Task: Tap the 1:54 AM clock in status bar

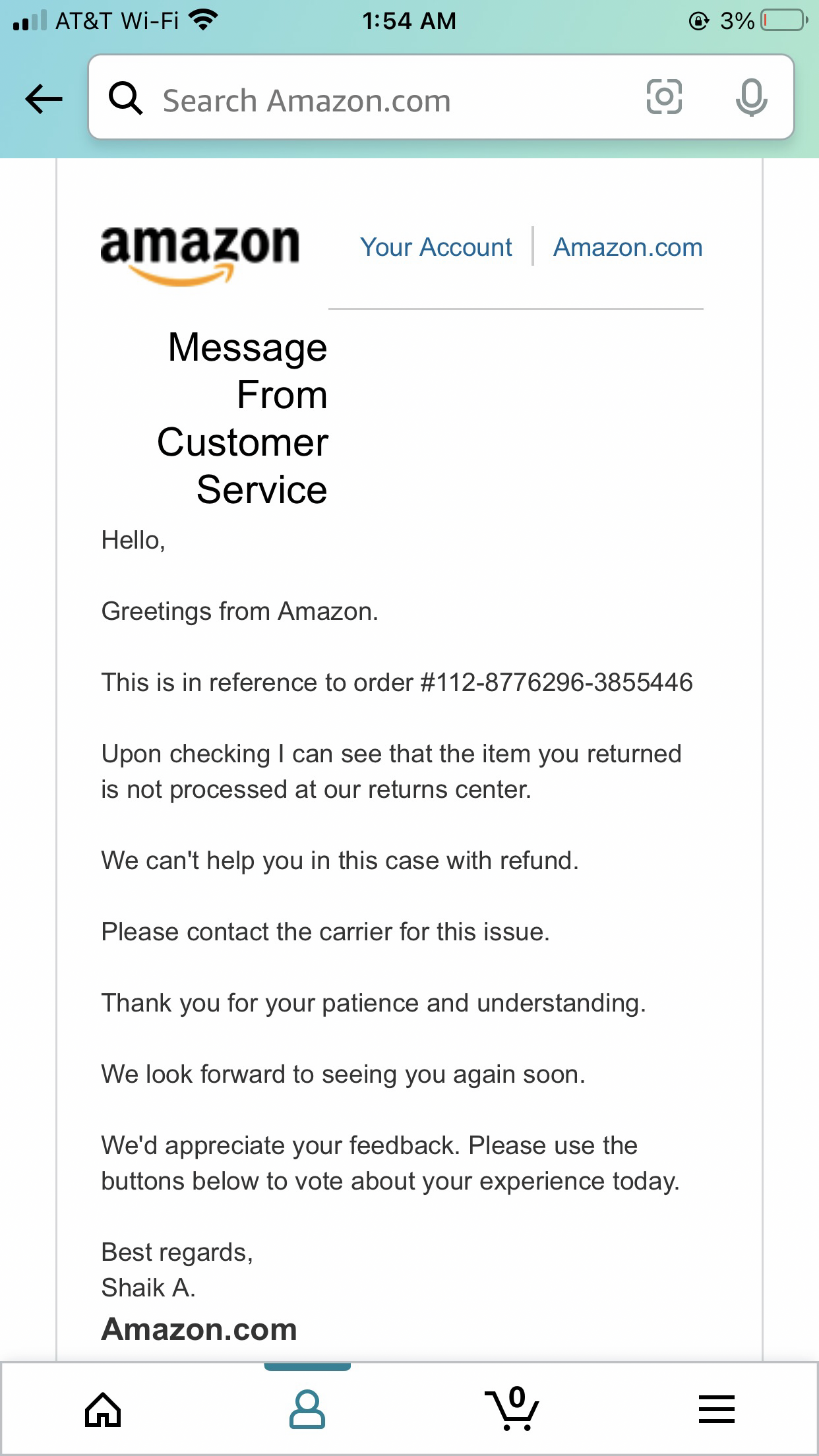Action: tap(409, 20)
